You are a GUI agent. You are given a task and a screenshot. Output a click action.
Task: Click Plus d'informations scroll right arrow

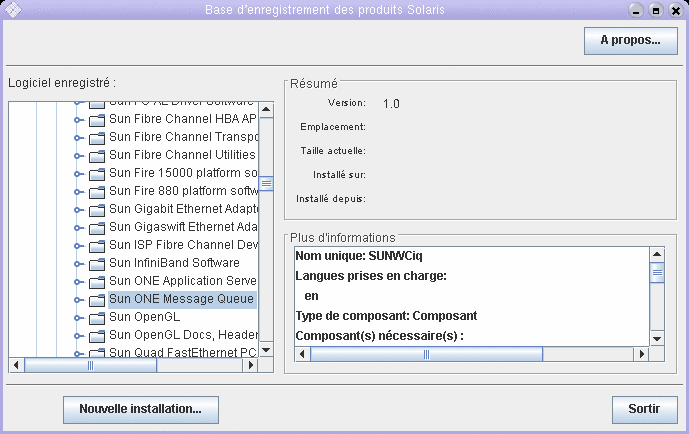[642, 354]
